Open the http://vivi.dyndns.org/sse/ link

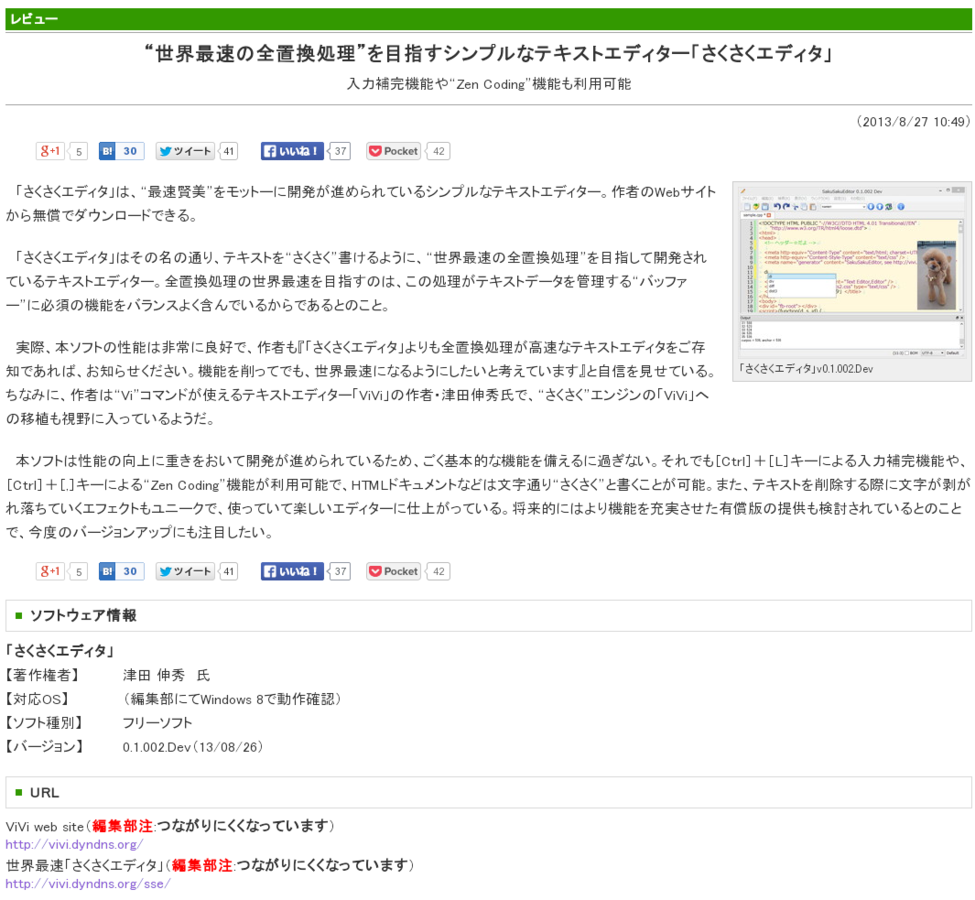coord(88,884)
